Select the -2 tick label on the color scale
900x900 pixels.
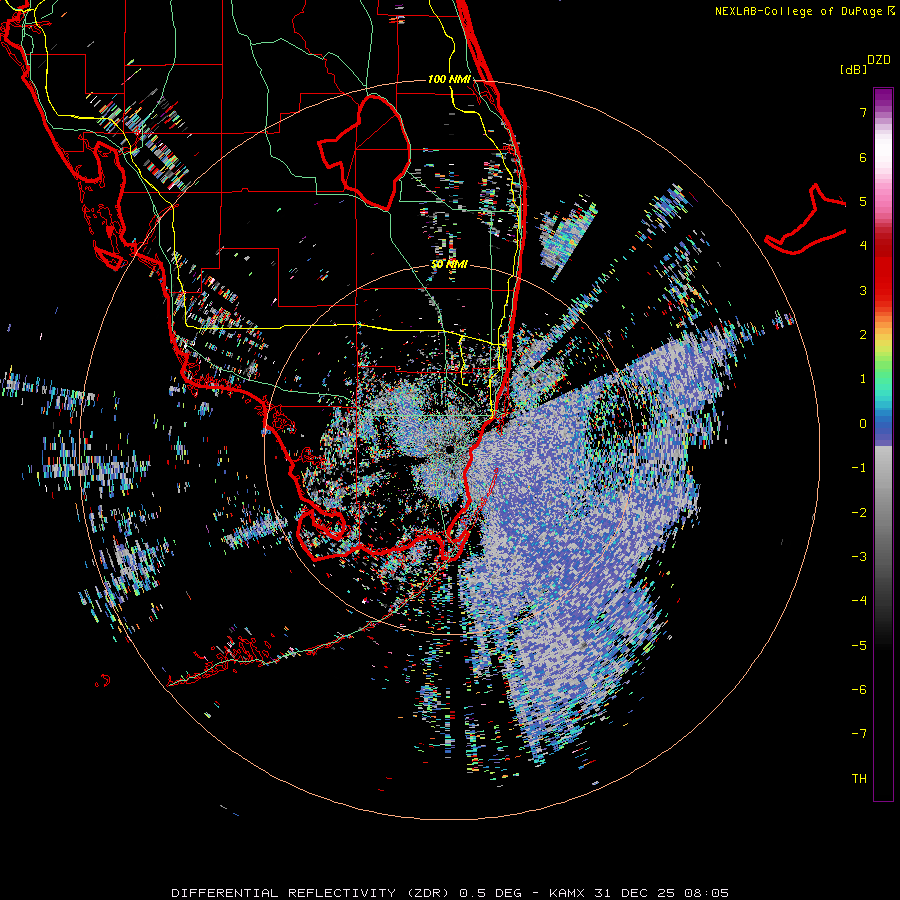(x=859, y=513)
